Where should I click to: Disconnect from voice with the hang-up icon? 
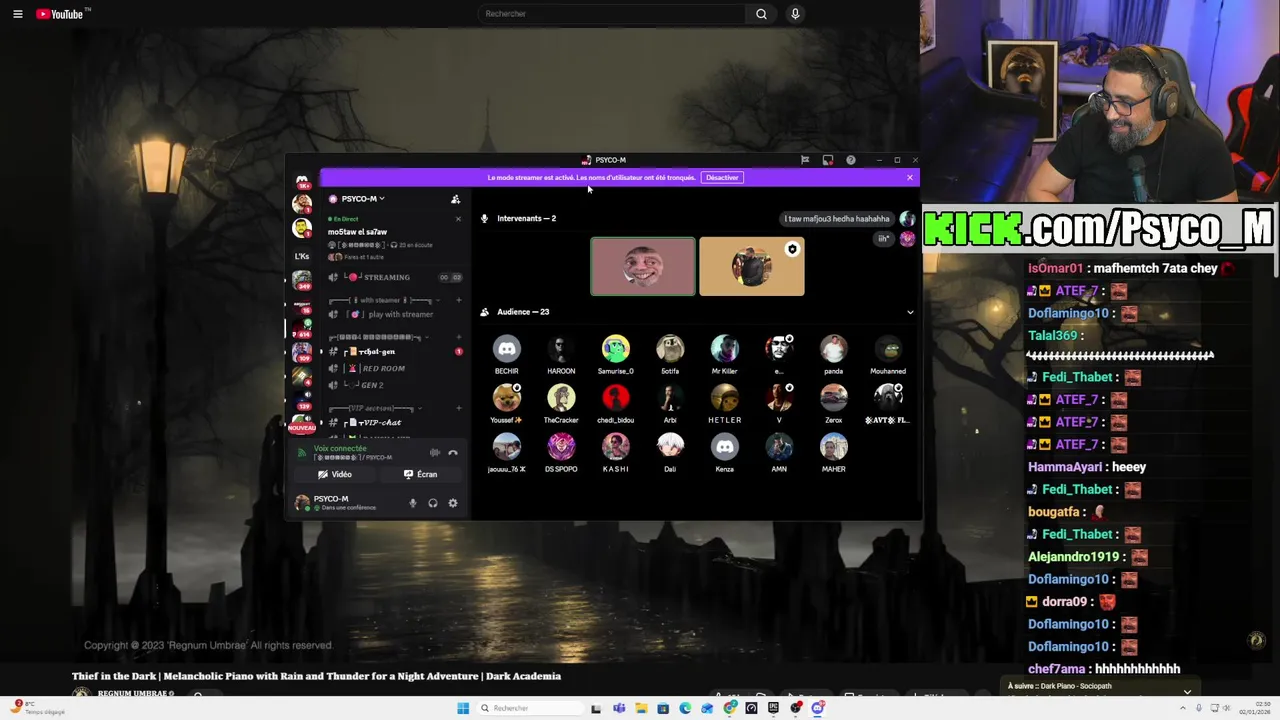pos(453,453)
